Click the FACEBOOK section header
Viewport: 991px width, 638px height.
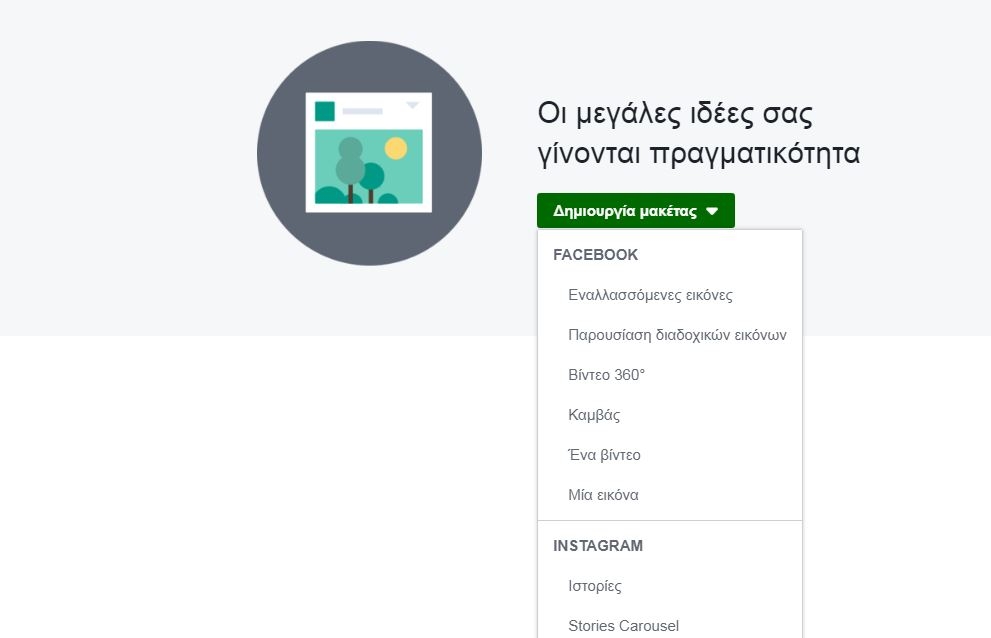(x=595, y=255)
